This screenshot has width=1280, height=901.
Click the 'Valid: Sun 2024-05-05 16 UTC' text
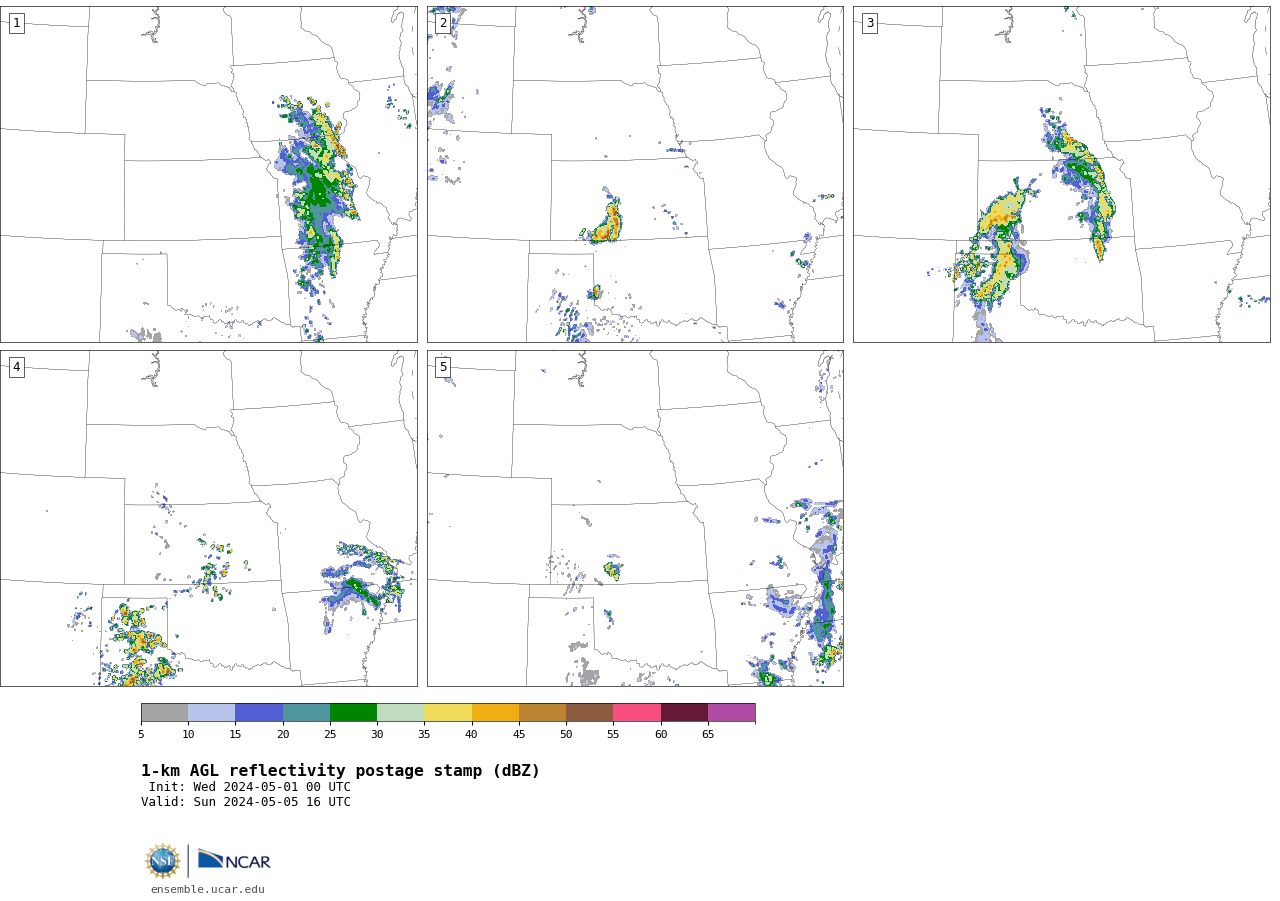(246, 802)
